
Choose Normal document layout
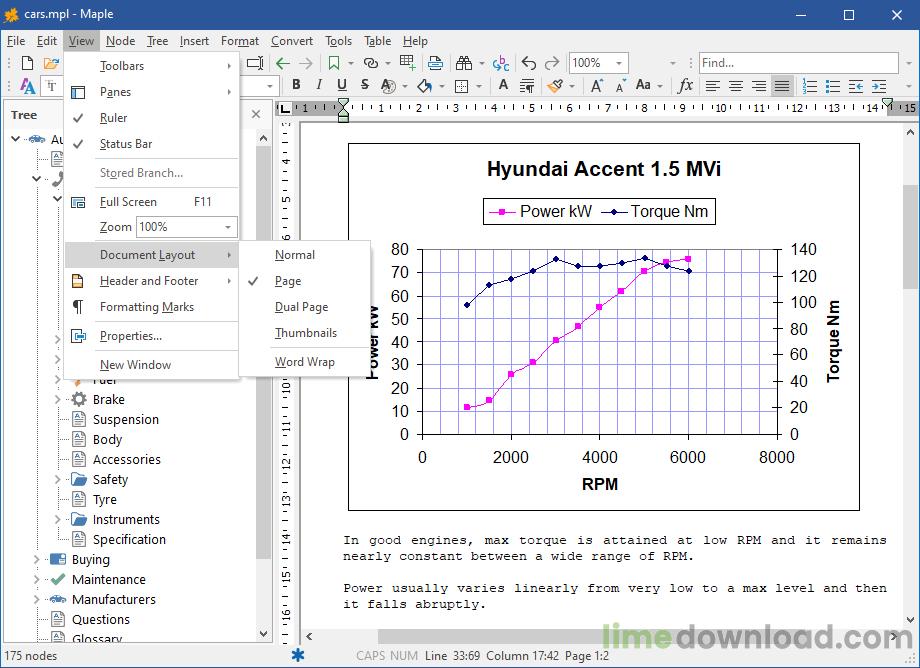[305, 255]
